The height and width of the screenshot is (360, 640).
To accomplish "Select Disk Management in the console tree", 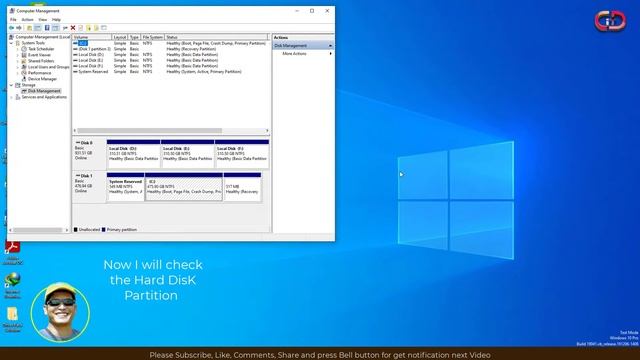I will click(x=44, y=91).
